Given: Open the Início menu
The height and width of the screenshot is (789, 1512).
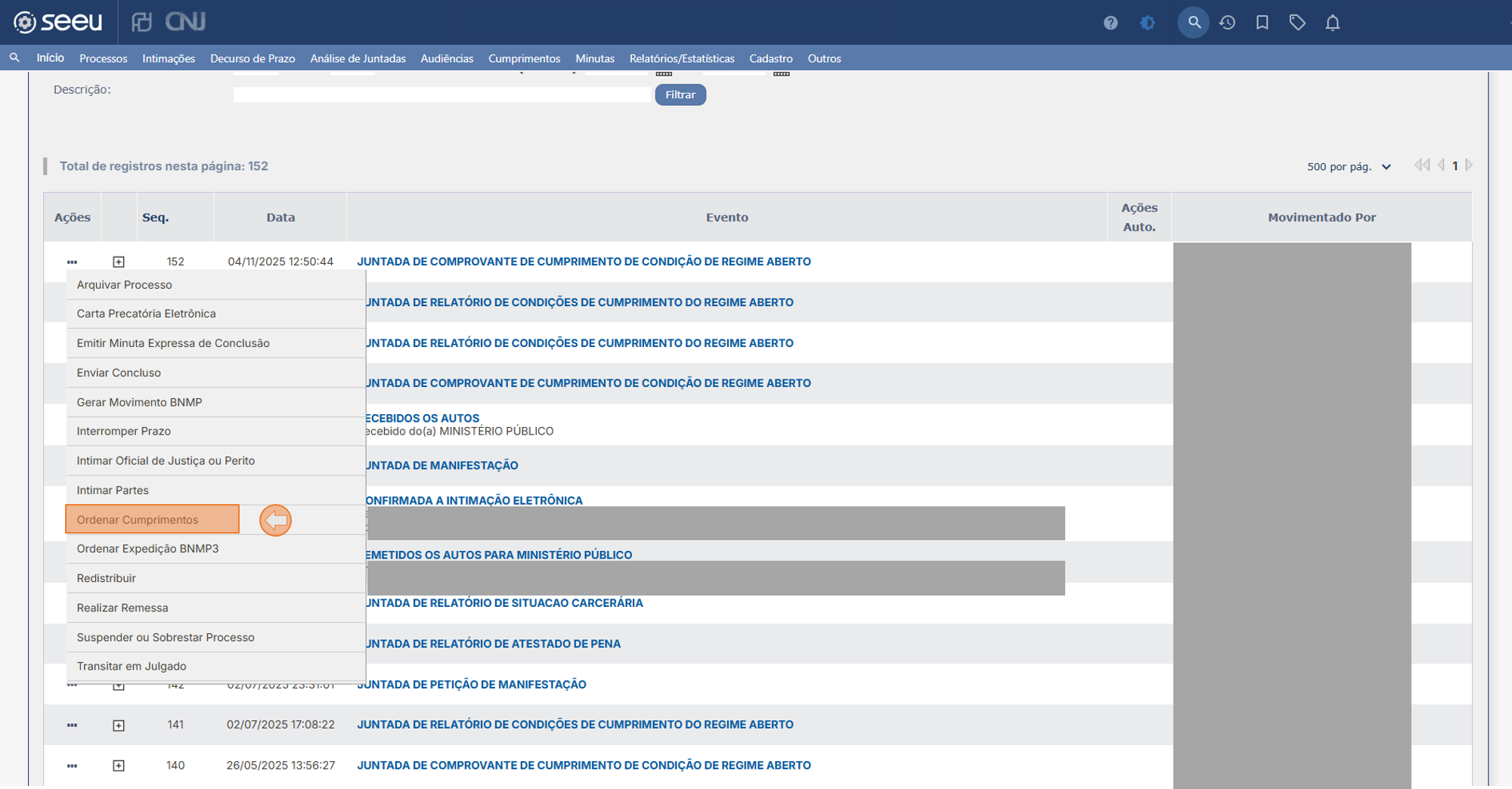Looking at the screenshot, I should coord(51,57).
